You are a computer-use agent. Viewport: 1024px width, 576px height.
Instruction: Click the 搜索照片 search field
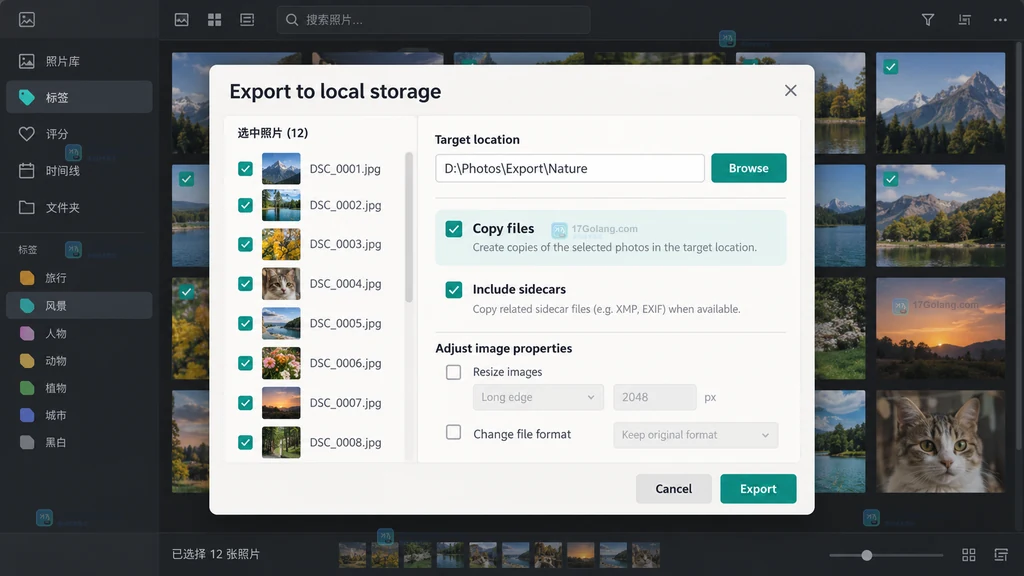click(x=434, y=20)
